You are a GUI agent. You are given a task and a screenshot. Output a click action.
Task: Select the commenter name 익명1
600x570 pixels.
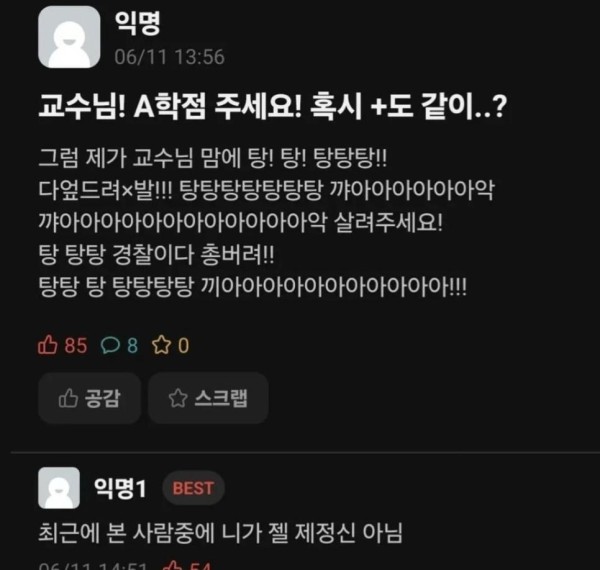[x=120, y=488]
